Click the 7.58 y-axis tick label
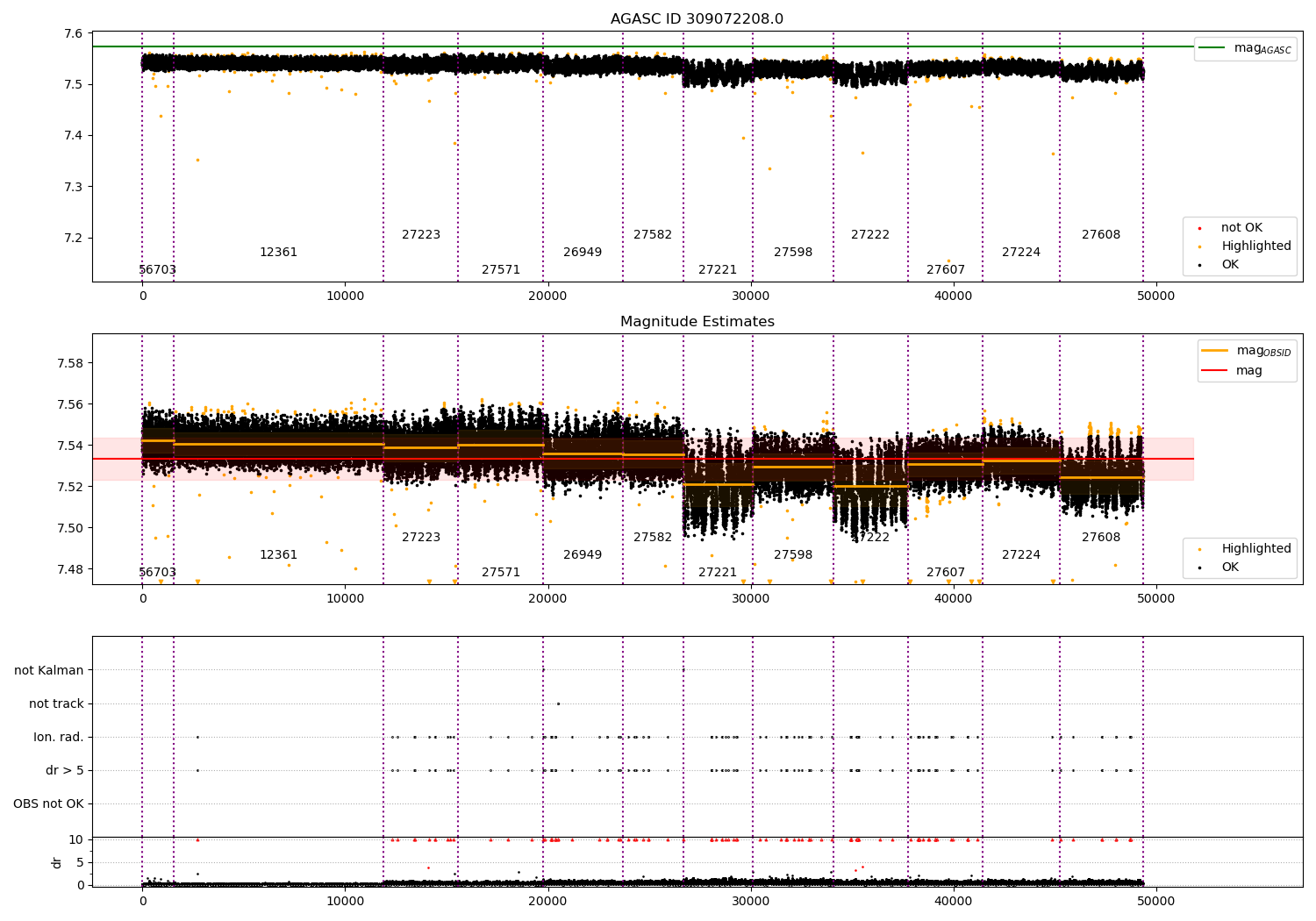The width and height of the screenshot is (1316, 921). tap(71, 363)
